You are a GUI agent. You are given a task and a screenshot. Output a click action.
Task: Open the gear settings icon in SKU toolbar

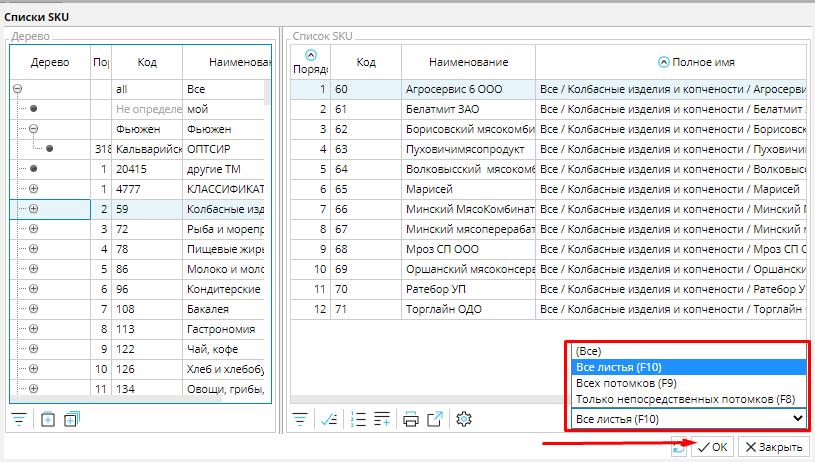tap(463, 420)
